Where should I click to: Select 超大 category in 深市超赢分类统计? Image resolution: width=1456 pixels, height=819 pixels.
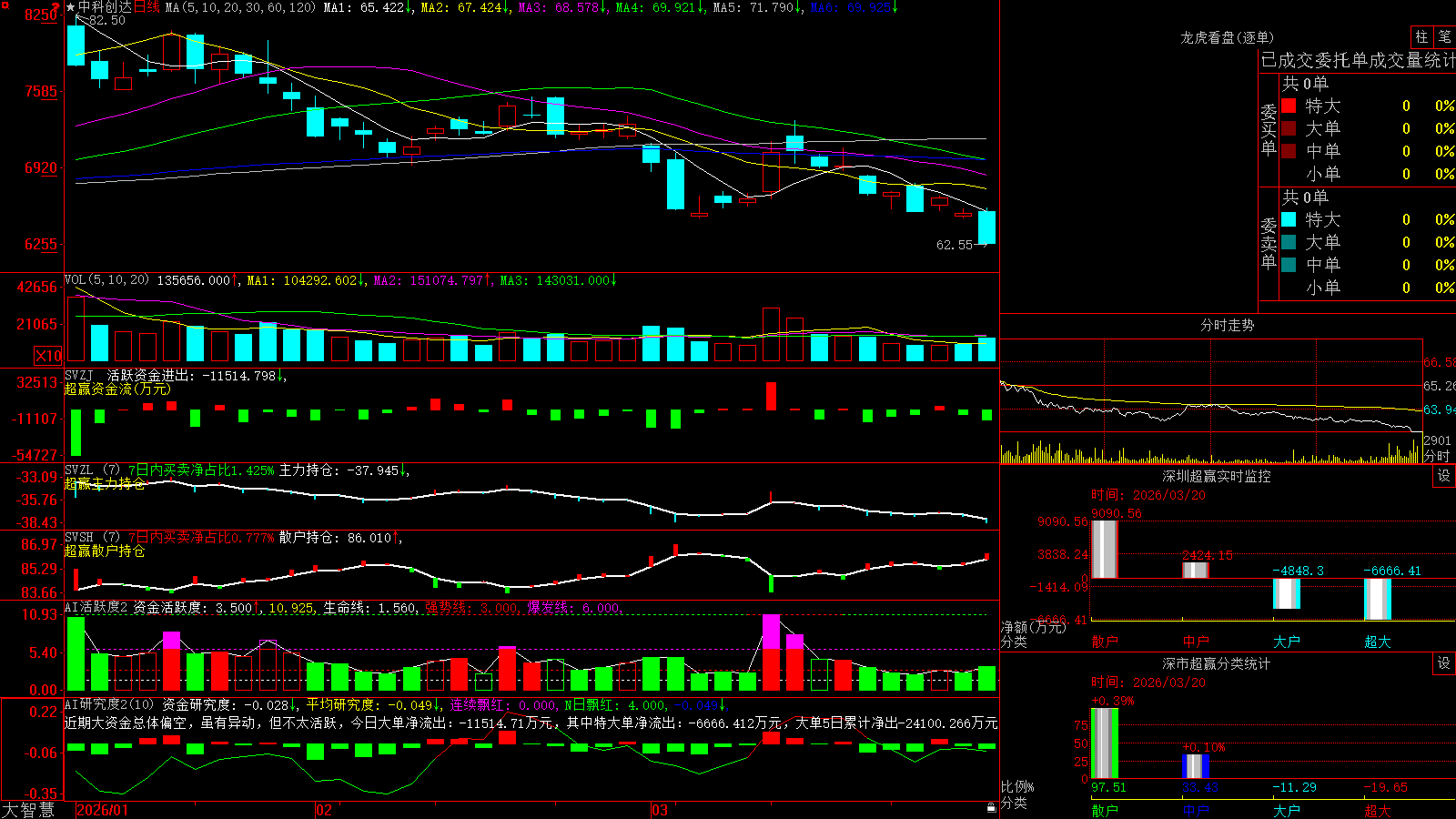[1378, 811]
